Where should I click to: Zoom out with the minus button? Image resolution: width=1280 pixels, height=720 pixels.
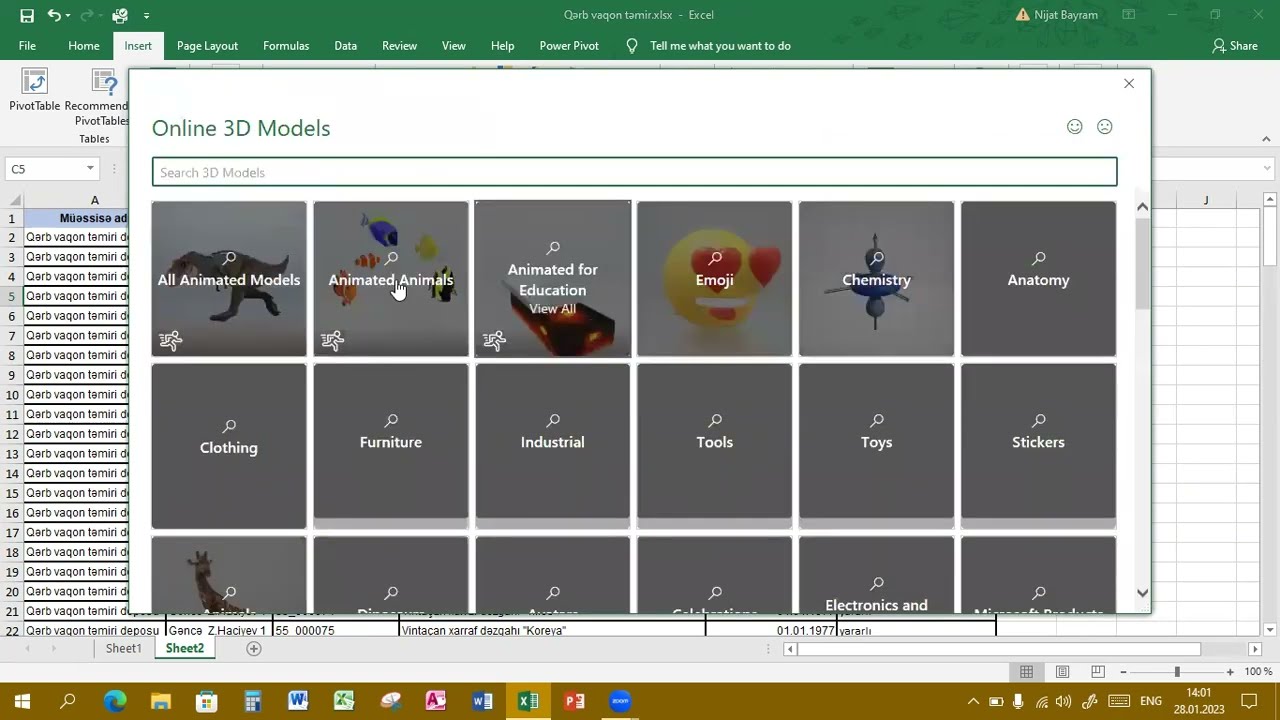pyautogui.click(x=1123, y=672)
